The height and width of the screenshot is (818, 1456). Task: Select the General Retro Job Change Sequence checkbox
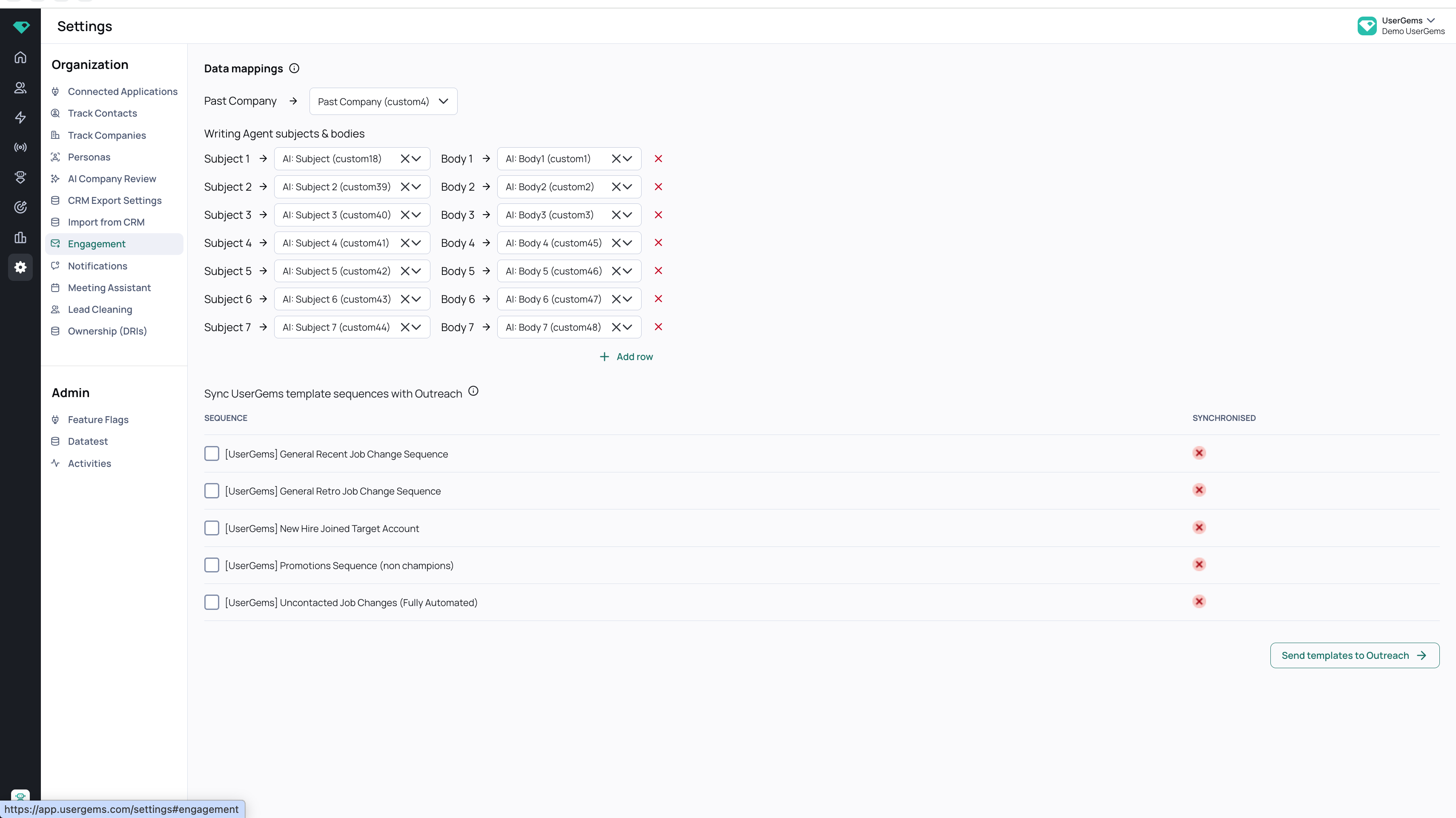(x=212, y=491)
